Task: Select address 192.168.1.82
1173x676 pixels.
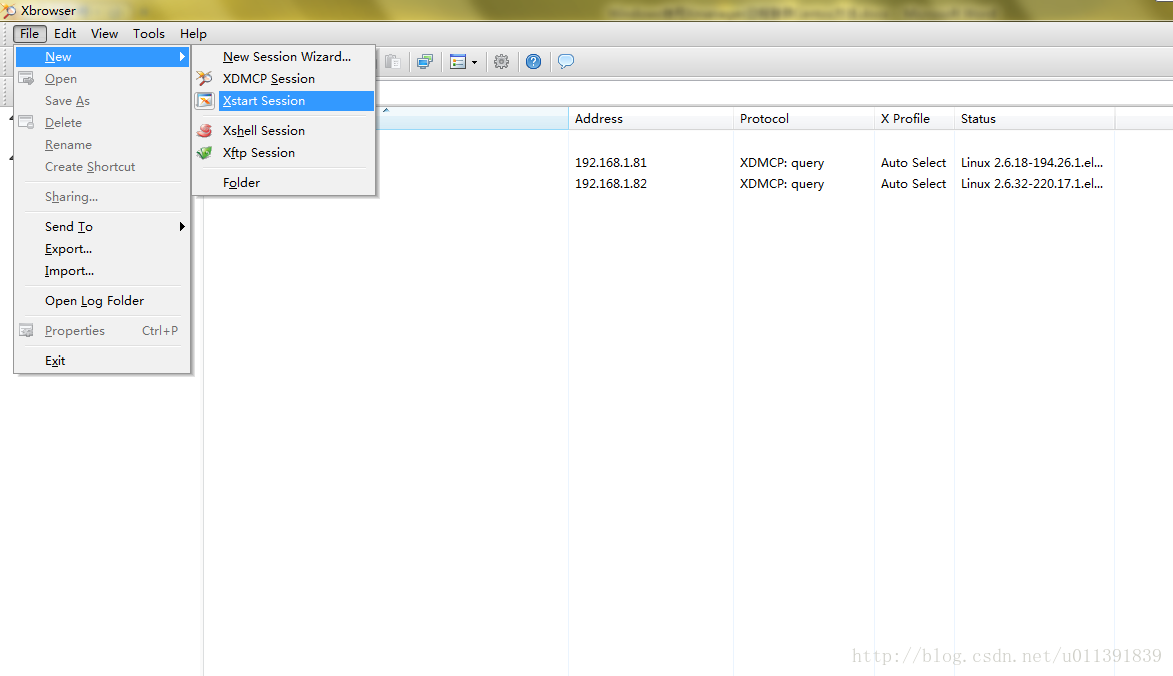Action: click(x=610, y=184)
